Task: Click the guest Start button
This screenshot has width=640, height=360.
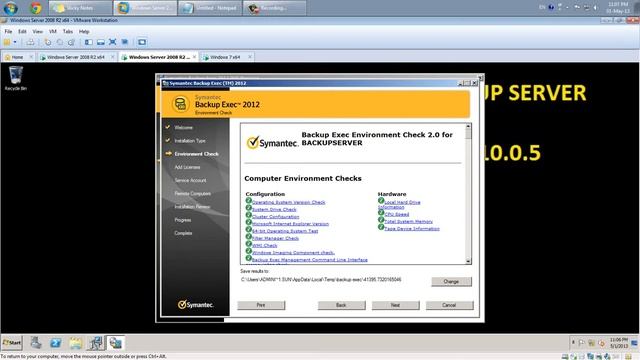Action: point(11,343)
